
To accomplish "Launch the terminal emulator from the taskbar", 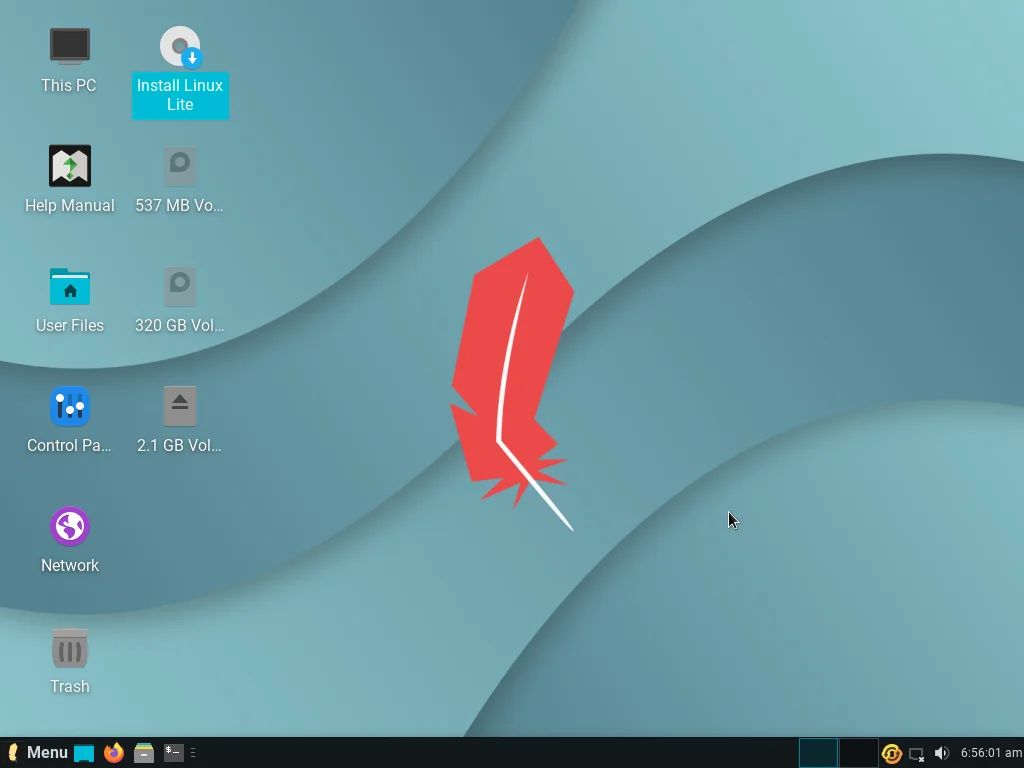I will tap(172, 752).
